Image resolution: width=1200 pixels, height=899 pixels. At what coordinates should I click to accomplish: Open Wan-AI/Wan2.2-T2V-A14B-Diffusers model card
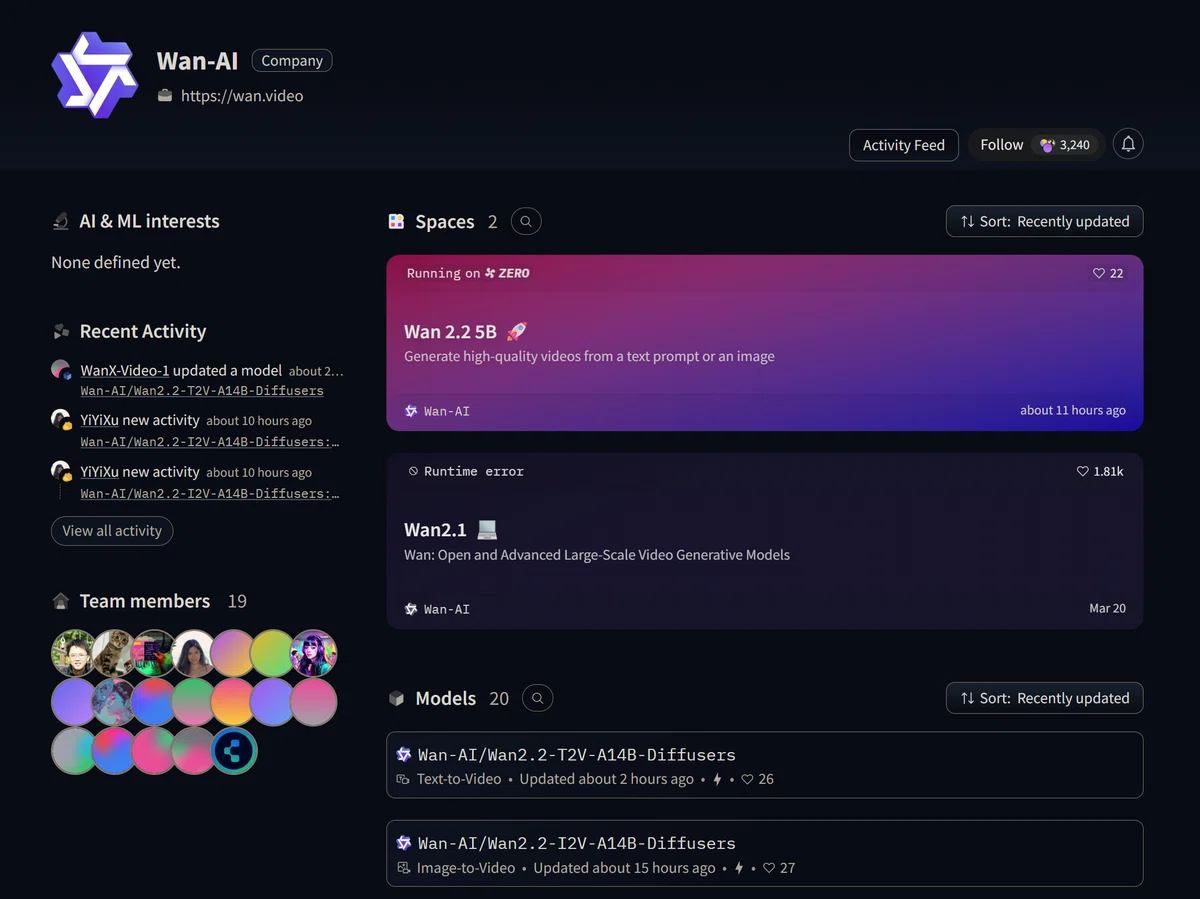765,765
